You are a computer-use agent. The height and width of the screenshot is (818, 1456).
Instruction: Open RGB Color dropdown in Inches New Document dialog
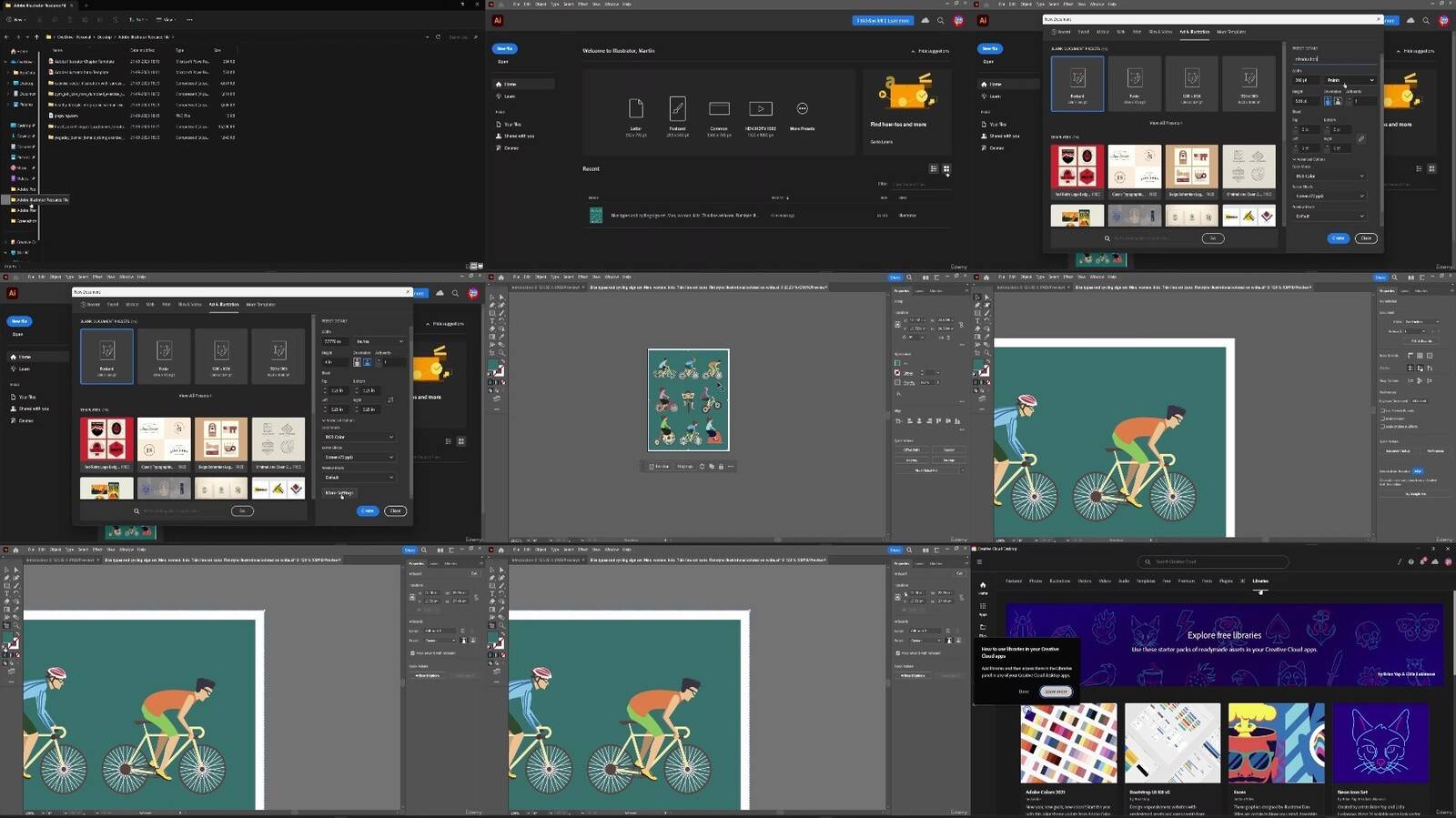pyautogui.click(x=359, y=437)
